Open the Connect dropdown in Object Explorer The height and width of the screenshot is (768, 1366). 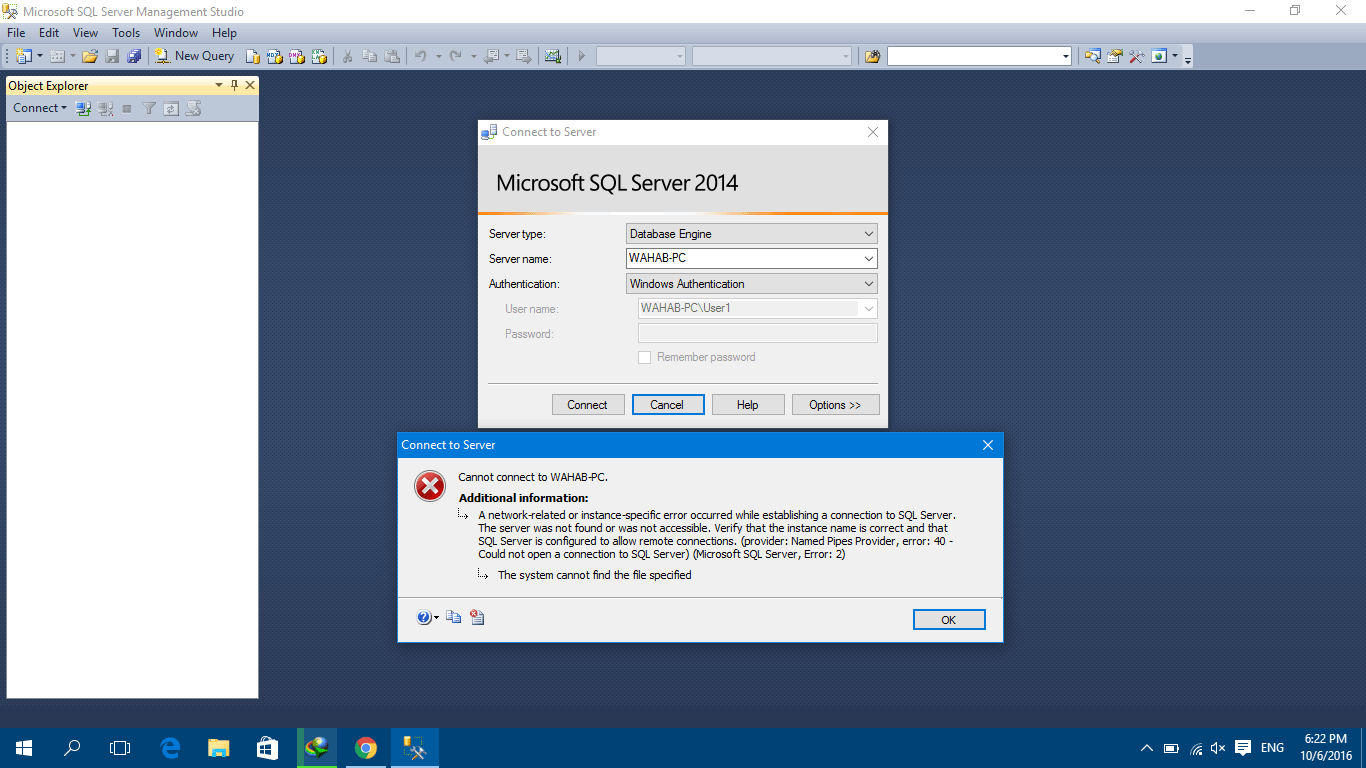pyautogui.click(x=40, y=108)
